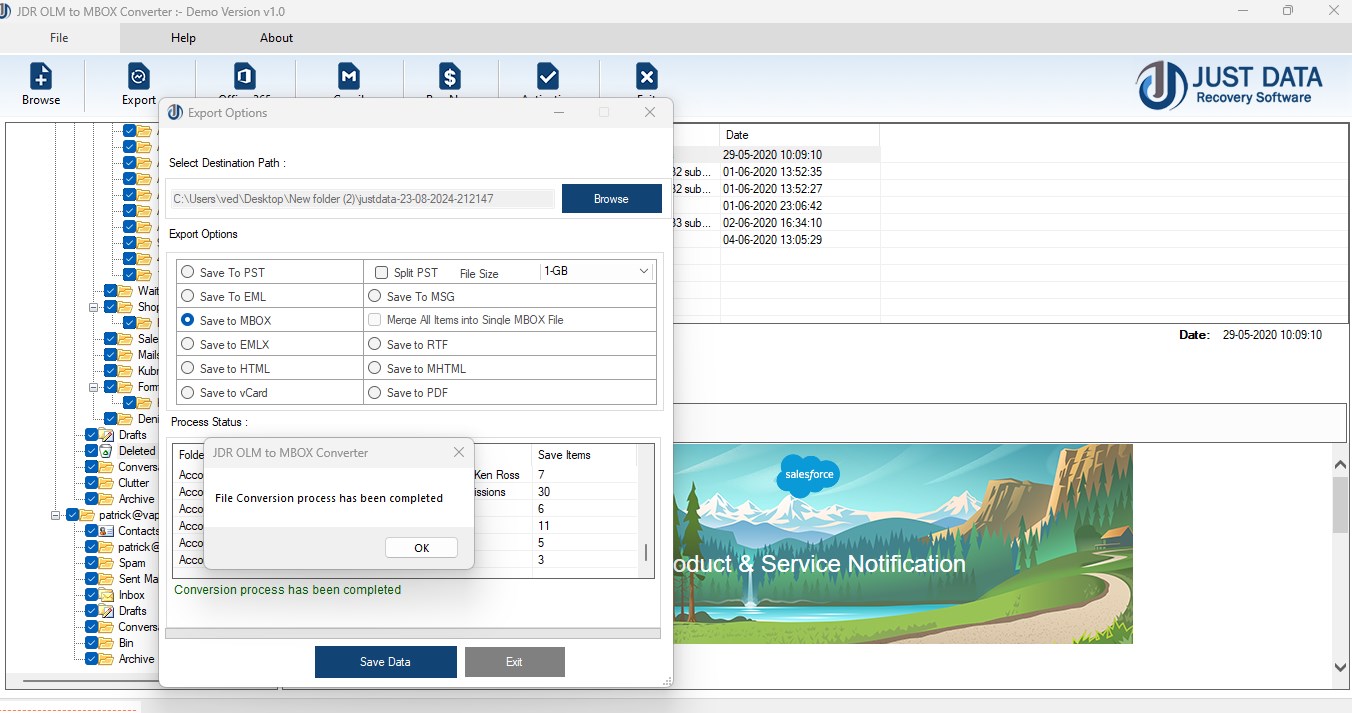This screenshot has width=1352, height=713.
Task: Open the About menu
Action: point(277,38)
